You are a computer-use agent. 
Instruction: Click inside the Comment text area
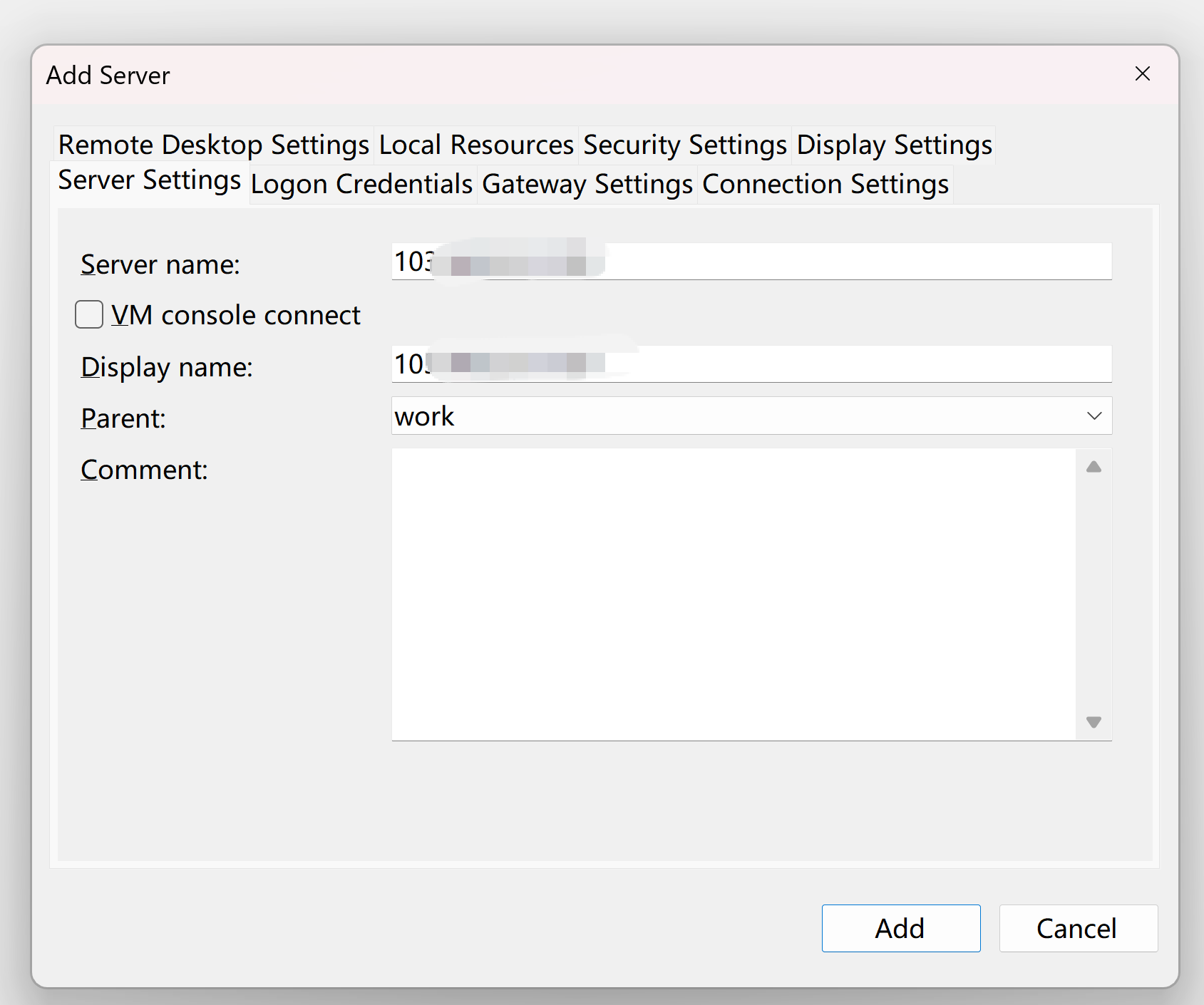point(734,594)
